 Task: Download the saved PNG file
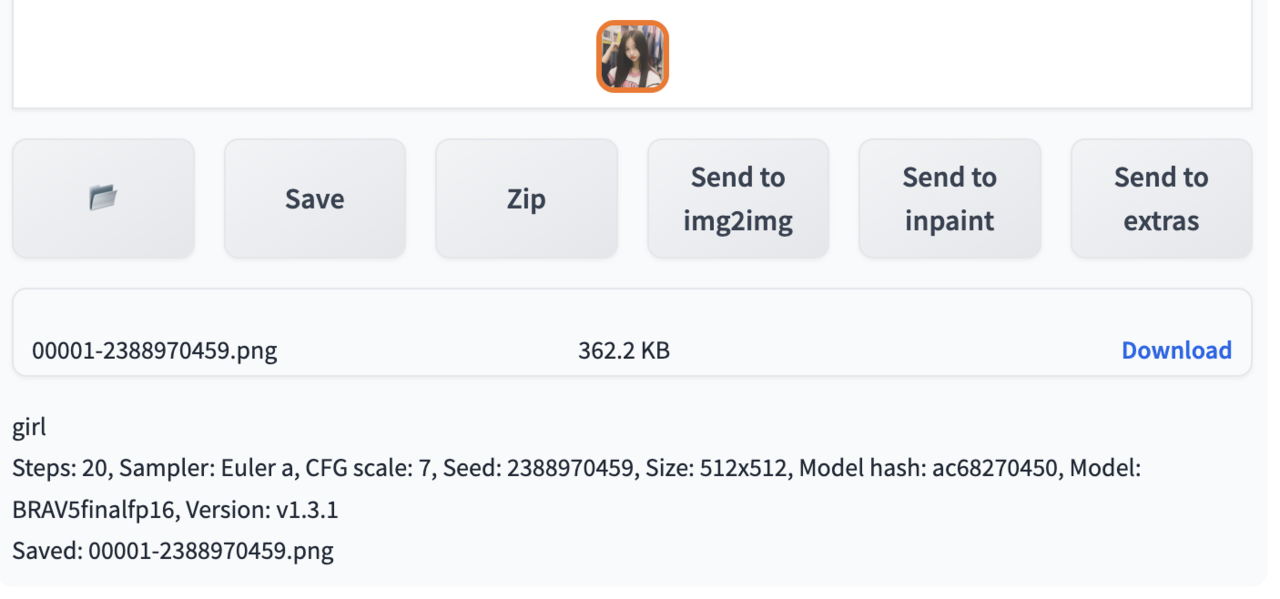point(1176,350)
